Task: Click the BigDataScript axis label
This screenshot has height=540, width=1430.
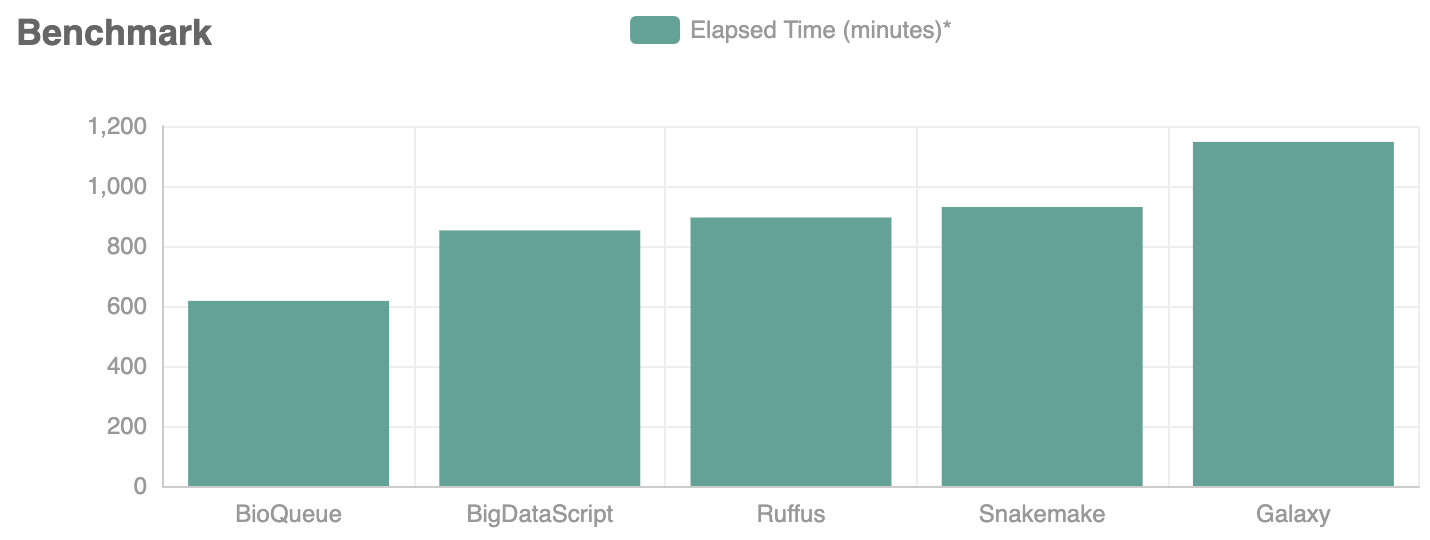Action: tap(540, 515)
